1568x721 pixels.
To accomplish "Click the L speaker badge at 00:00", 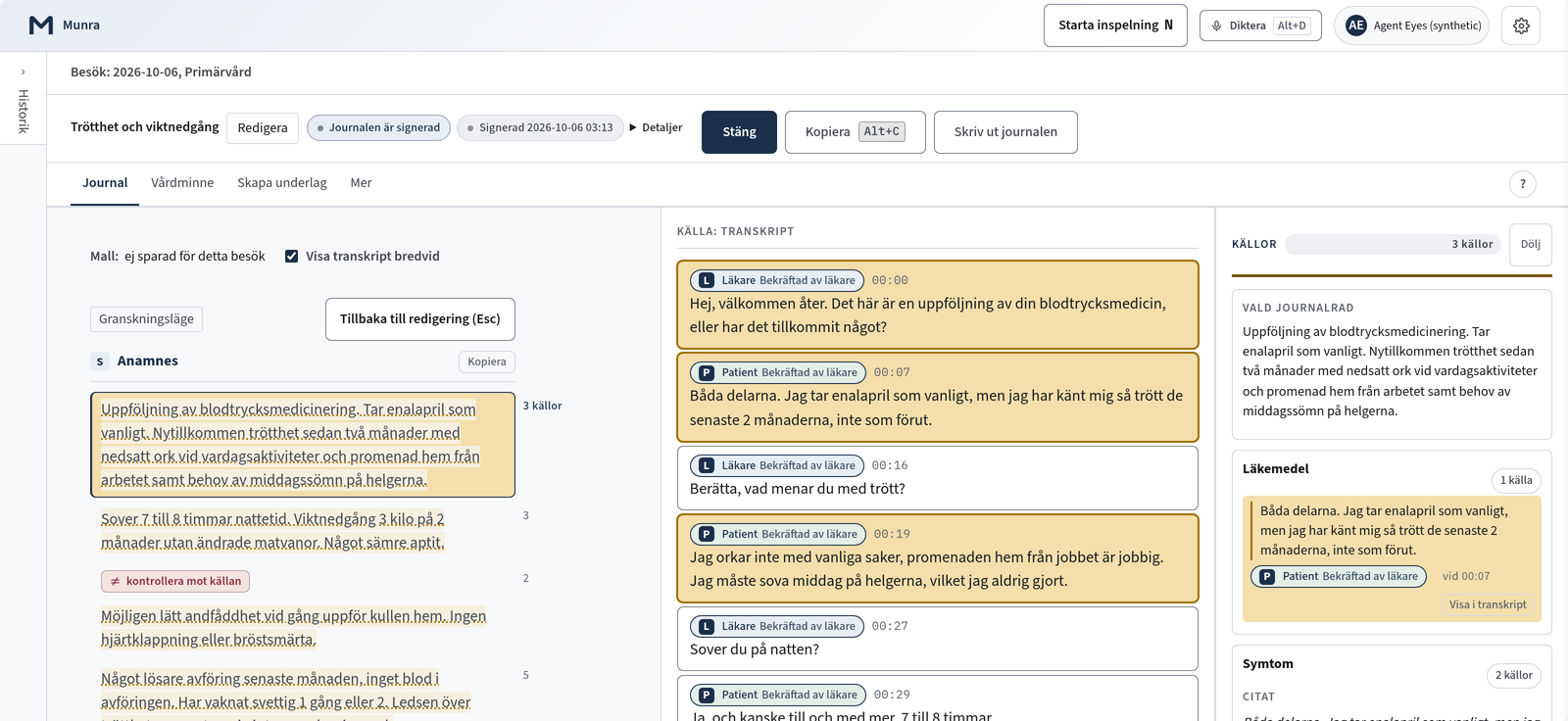I will [707, 280].
